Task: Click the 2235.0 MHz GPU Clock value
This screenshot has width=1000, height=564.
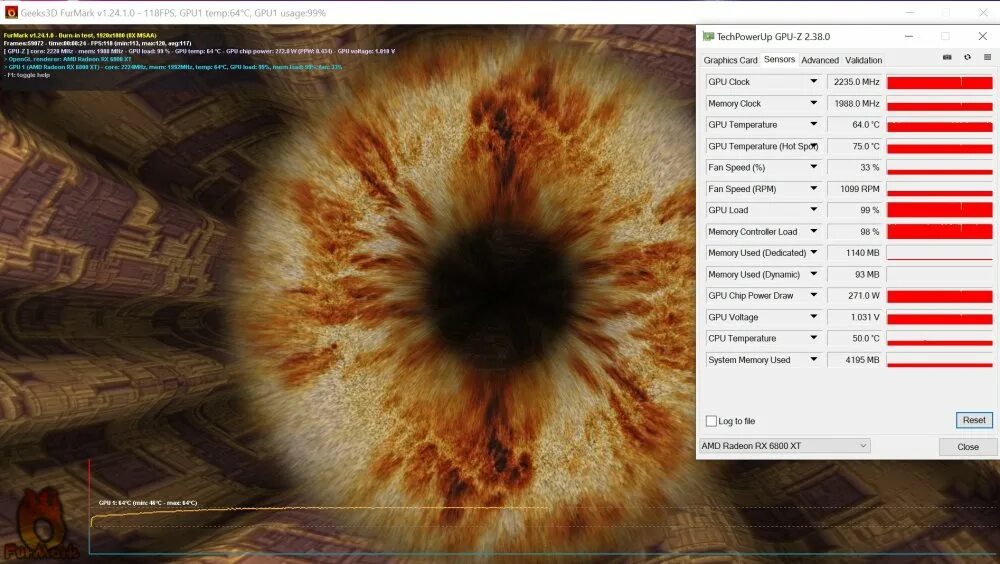Action: tap(855, 82)
